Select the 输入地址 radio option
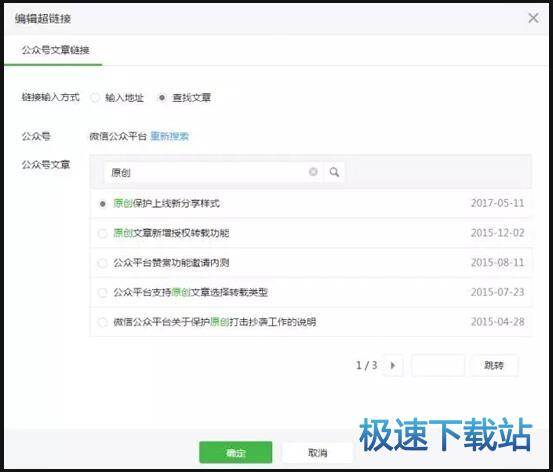This screenshot has width=553, height=472. tap(95, 97)
